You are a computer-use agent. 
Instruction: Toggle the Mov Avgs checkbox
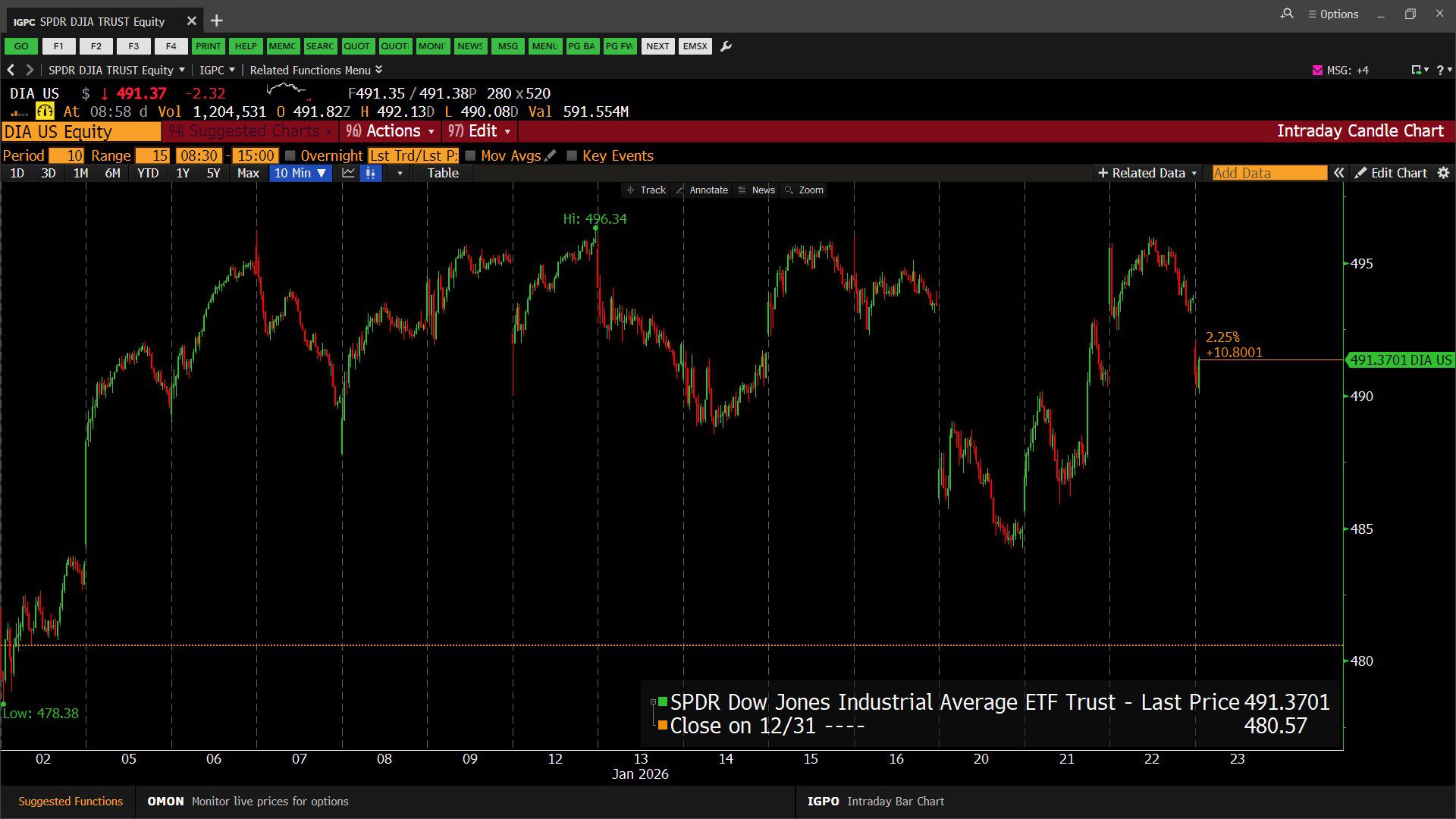click(x=470, y=155)
